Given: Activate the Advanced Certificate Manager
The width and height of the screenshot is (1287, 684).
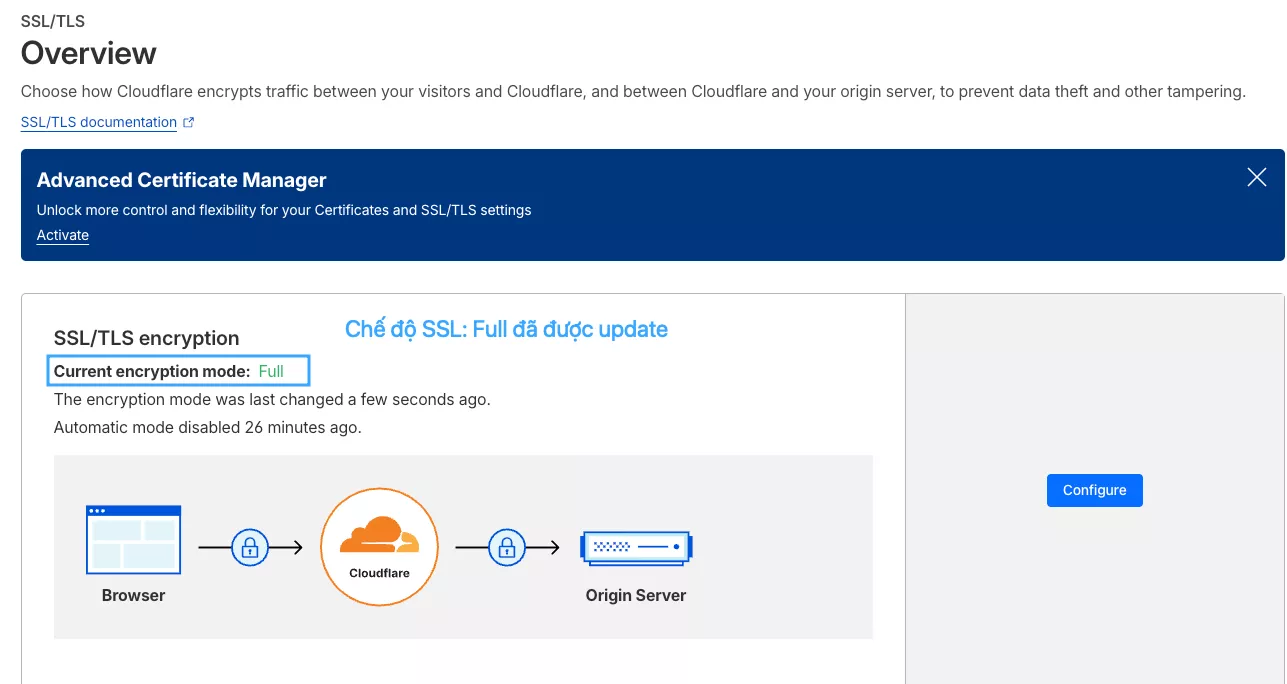Looking at the screenshot, I should click(x=62, y=234).
